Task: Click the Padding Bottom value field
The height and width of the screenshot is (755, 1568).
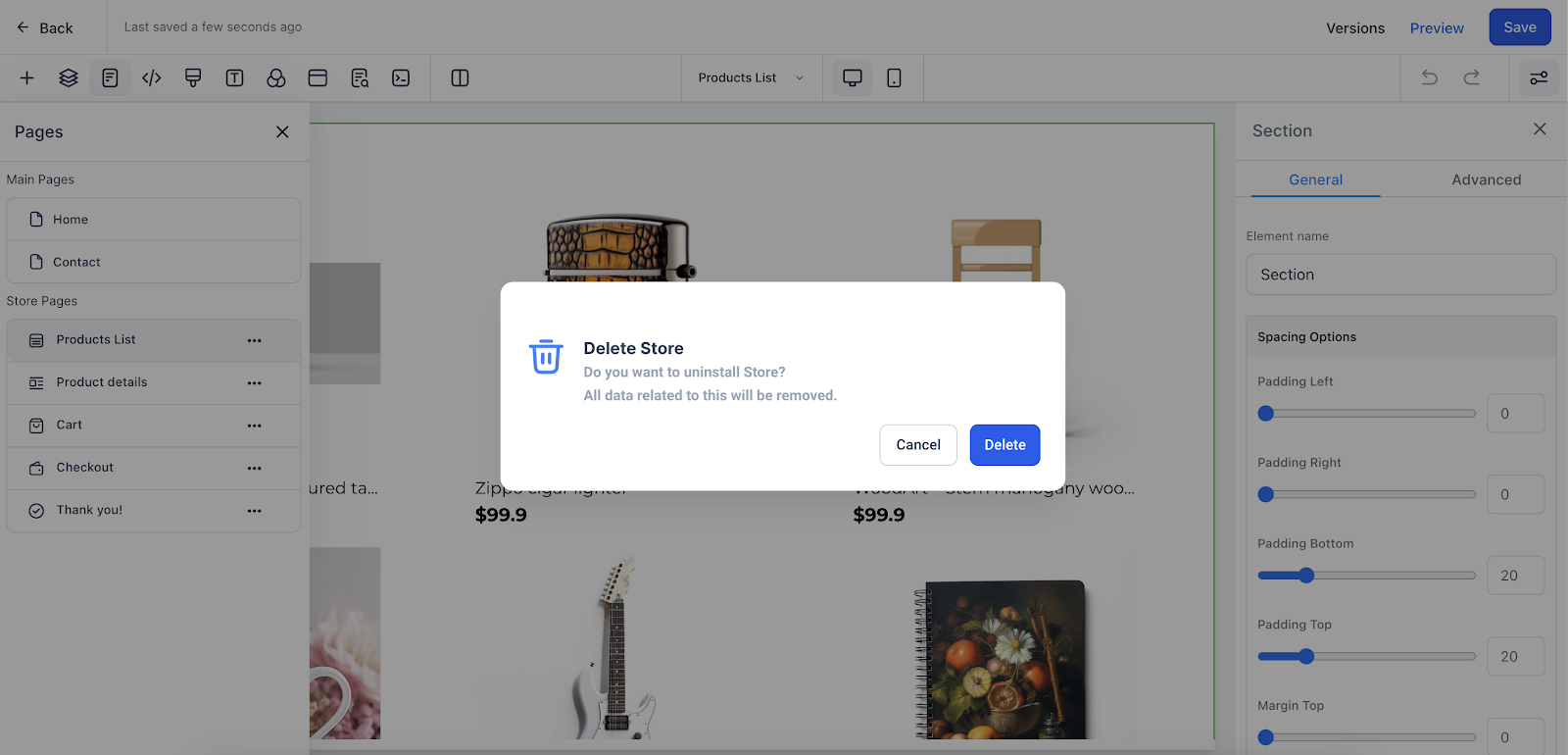Action: coord(1515,576)
